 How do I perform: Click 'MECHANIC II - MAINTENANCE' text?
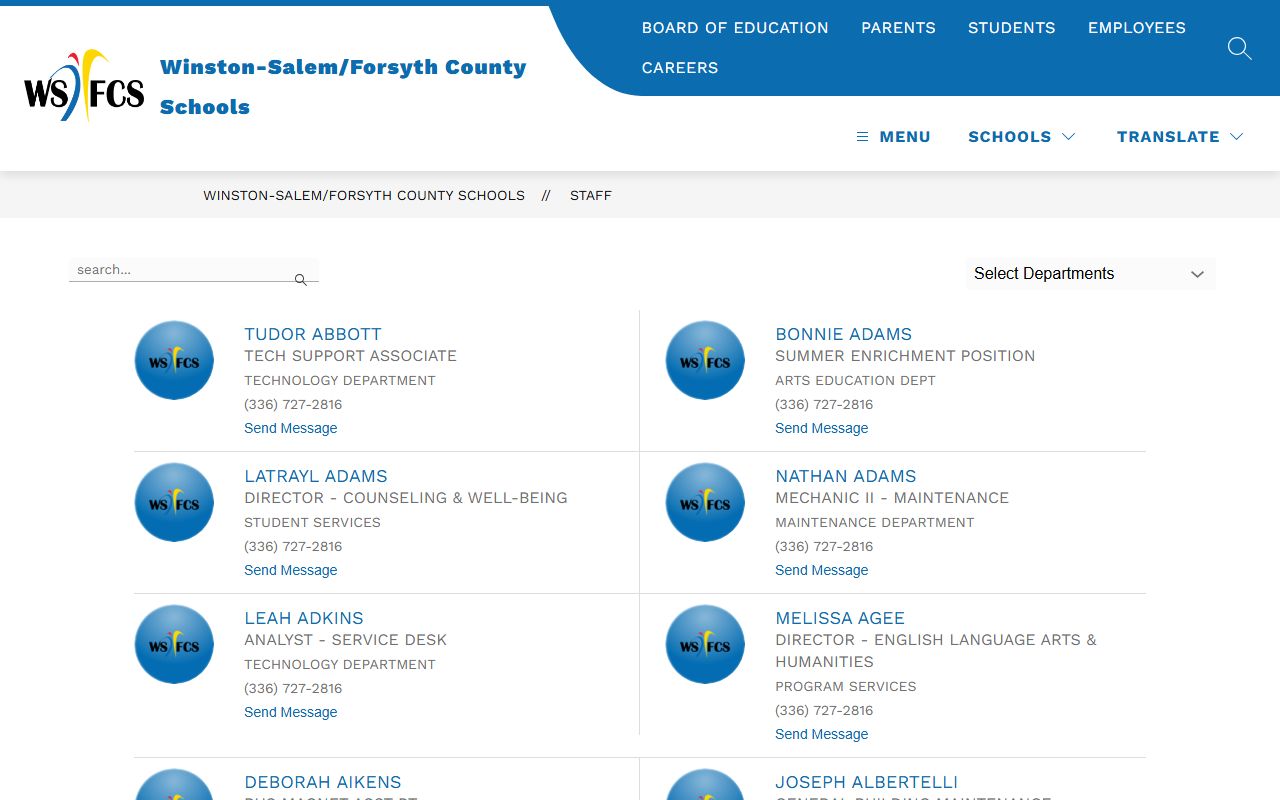(x=892, y=498)
